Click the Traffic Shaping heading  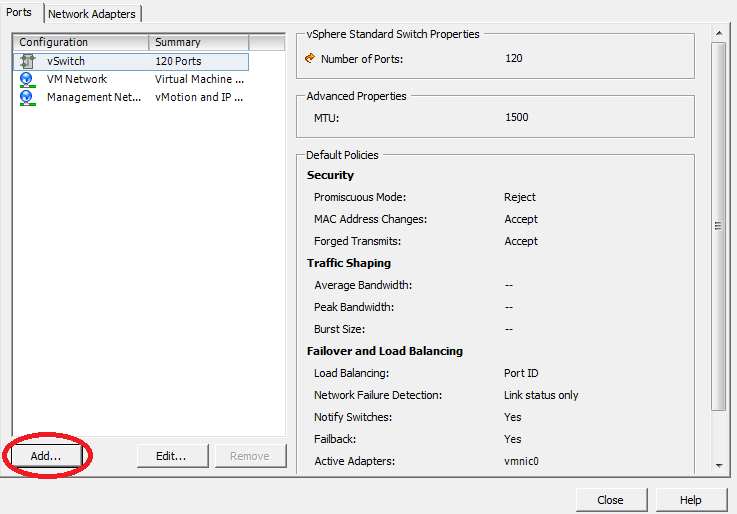pyautogui.click(x=349, y=263)
